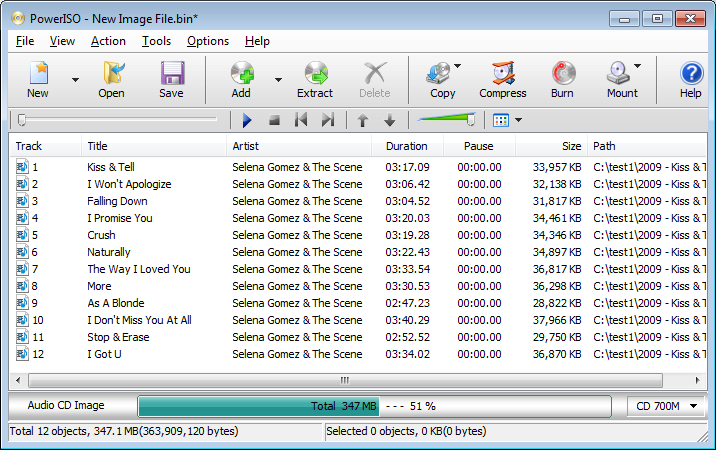
Task: Select the track I Promise You
Action: (x=120, y=218)
